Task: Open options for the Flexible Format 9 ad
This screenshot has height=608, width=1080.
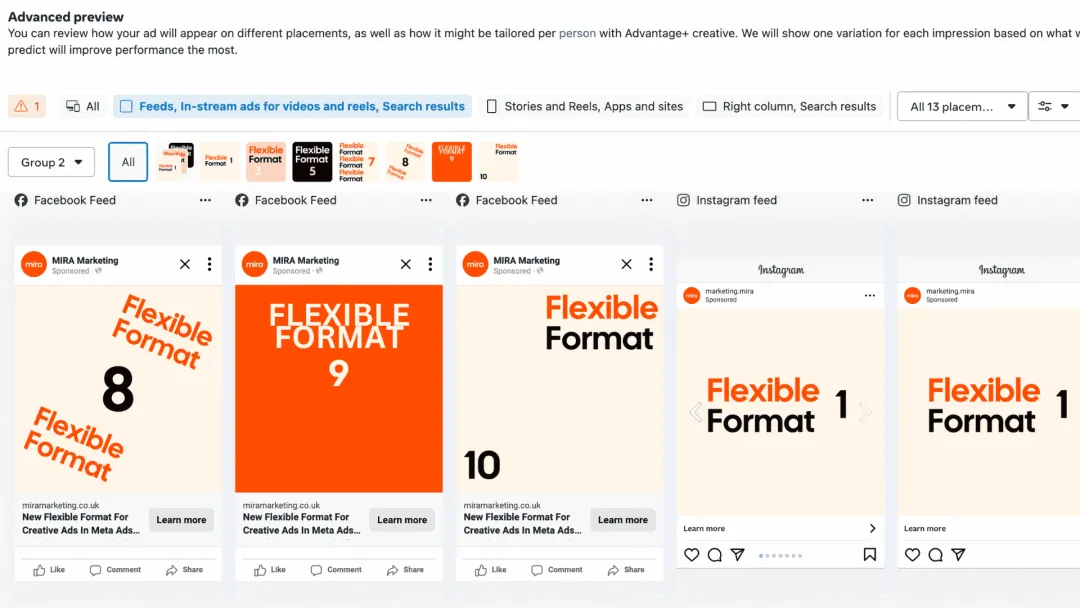Action: coord(430,264)
